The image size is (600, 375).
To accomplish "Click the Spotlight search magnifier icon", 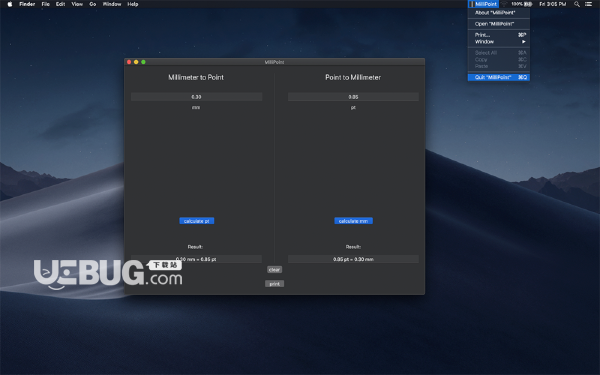I will tap(577, 4).
